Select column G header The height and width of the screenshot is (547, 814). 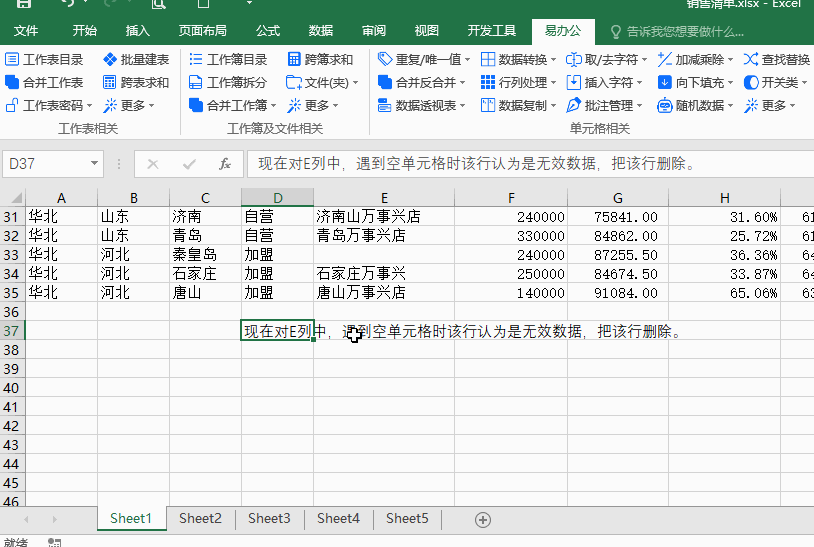pos(618,198)
